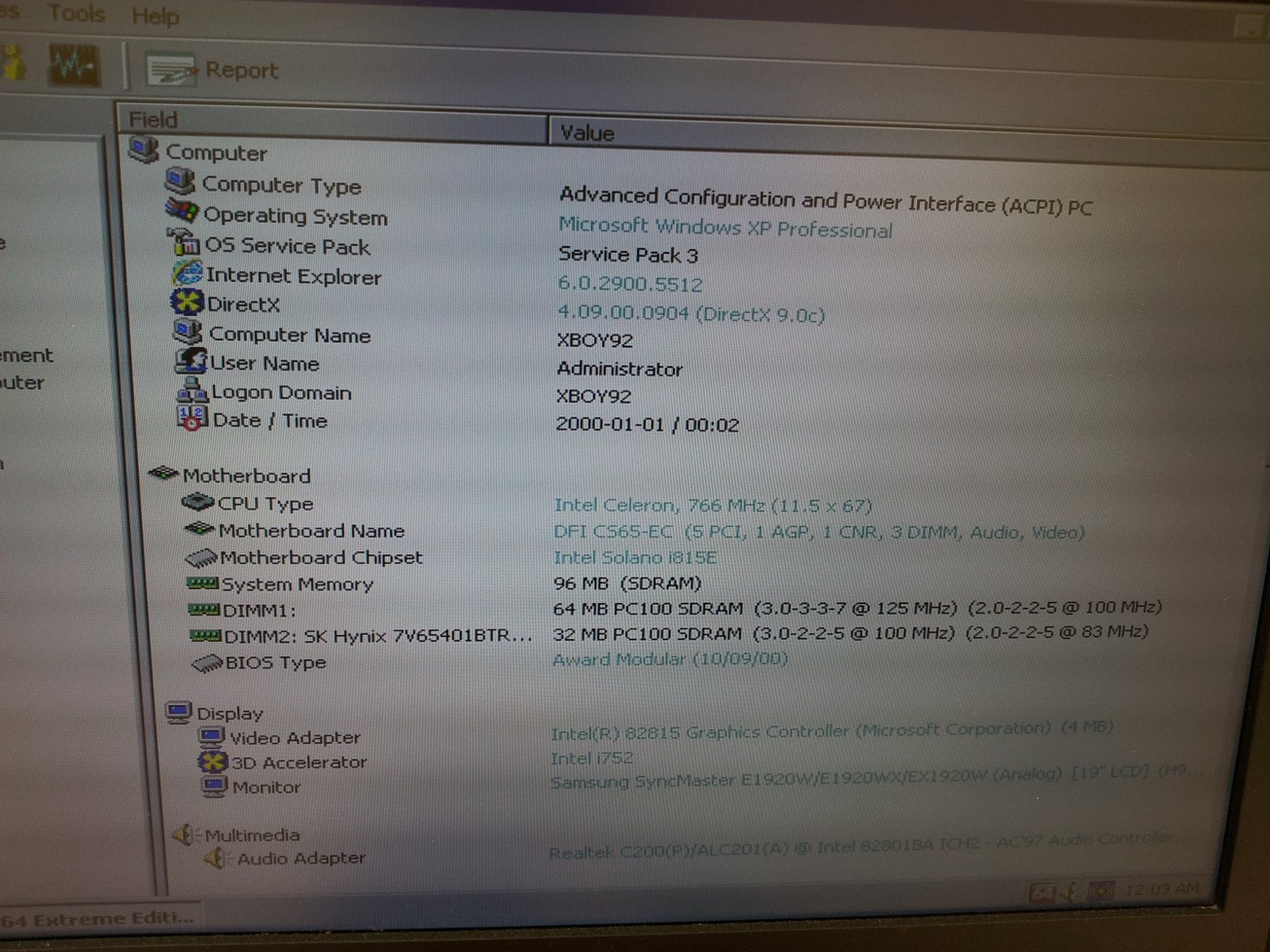Click the Motherboard Chipset icon
This screenshot has width=1270, height=952.
click(201, 557)
